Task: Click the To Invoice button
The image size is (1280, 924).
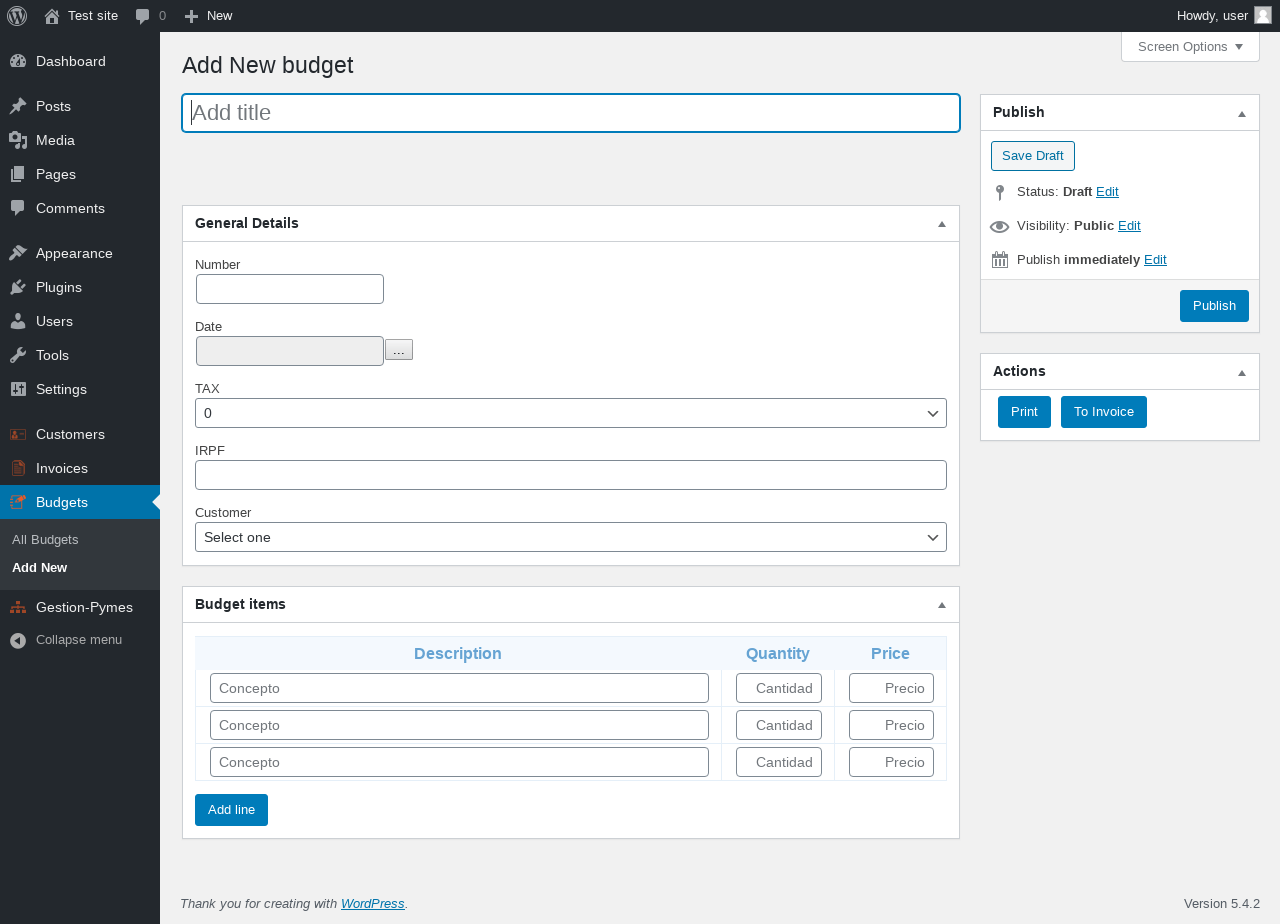Action: (x=1103, y=412)
